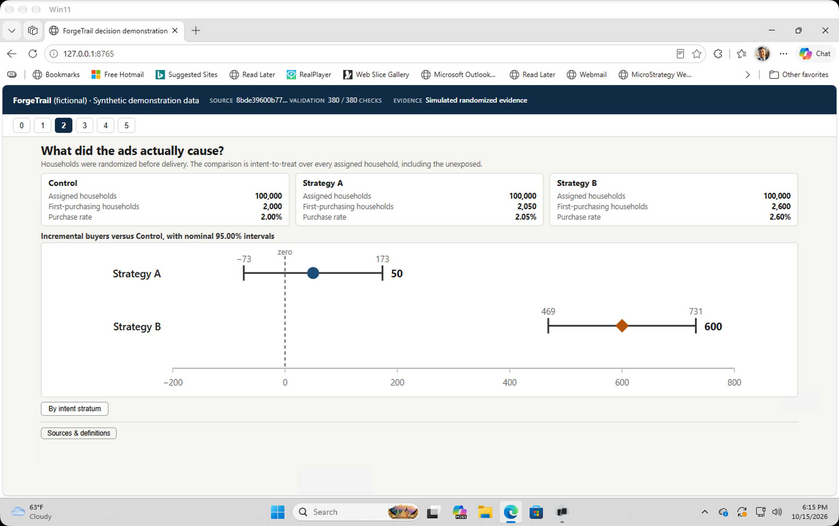Image resolution: width=839 pixels, height=526 pixels.
Task: Close the ForgeTrail decision demonstration tab
Action: [174, 31]
